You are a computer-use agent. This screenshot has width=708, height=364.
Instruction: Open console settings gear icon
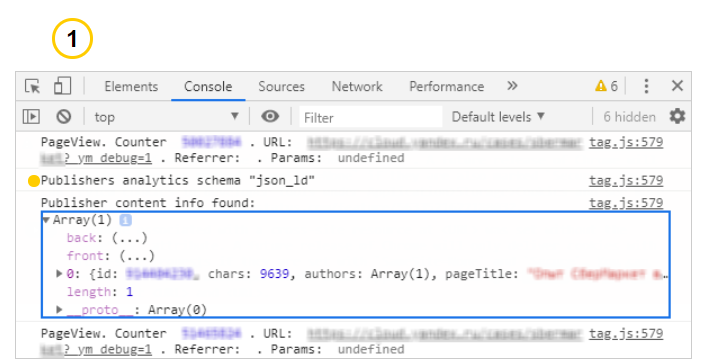tap(677, 117)
